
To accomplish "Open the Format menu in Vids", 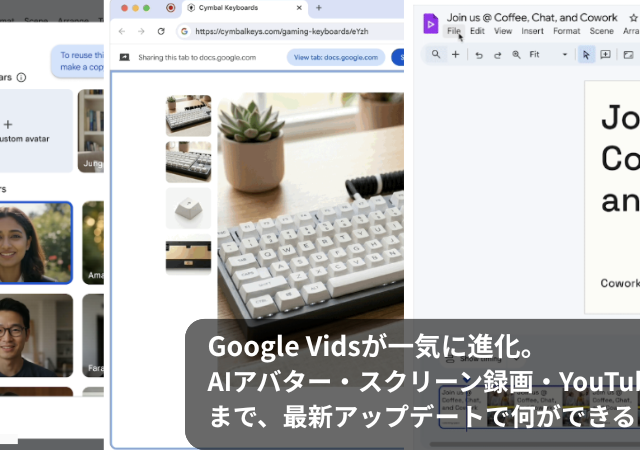I will click(x=566, y=31).
